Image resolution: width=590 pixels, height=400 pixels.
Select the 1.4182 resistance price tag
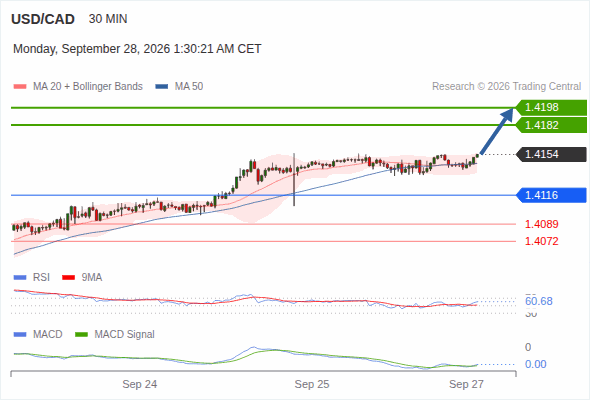[x=551, y=125]
